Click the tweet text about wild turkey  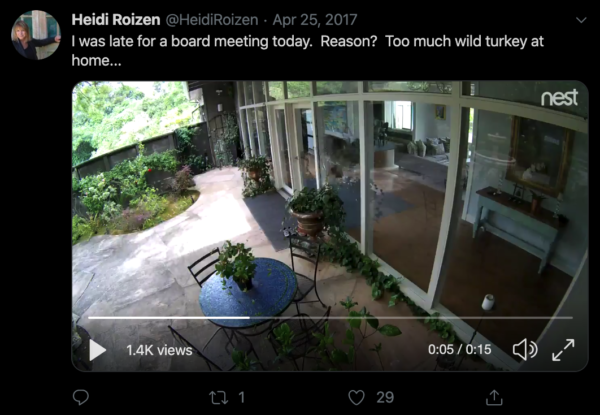click(307, 50)
